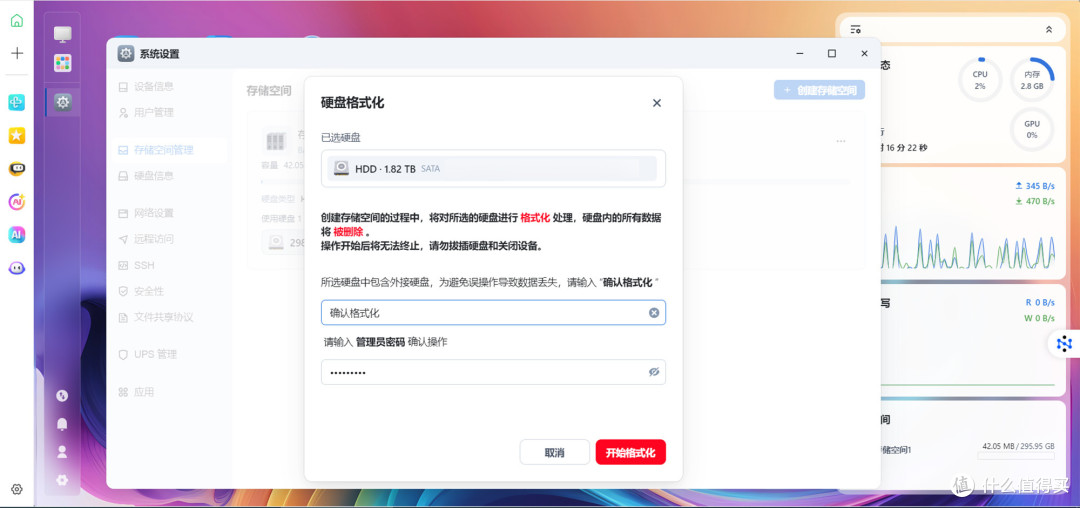
Task: Close the 硬盘格式化 dialog
Action: pyautogui.click(x=656, y=103)
